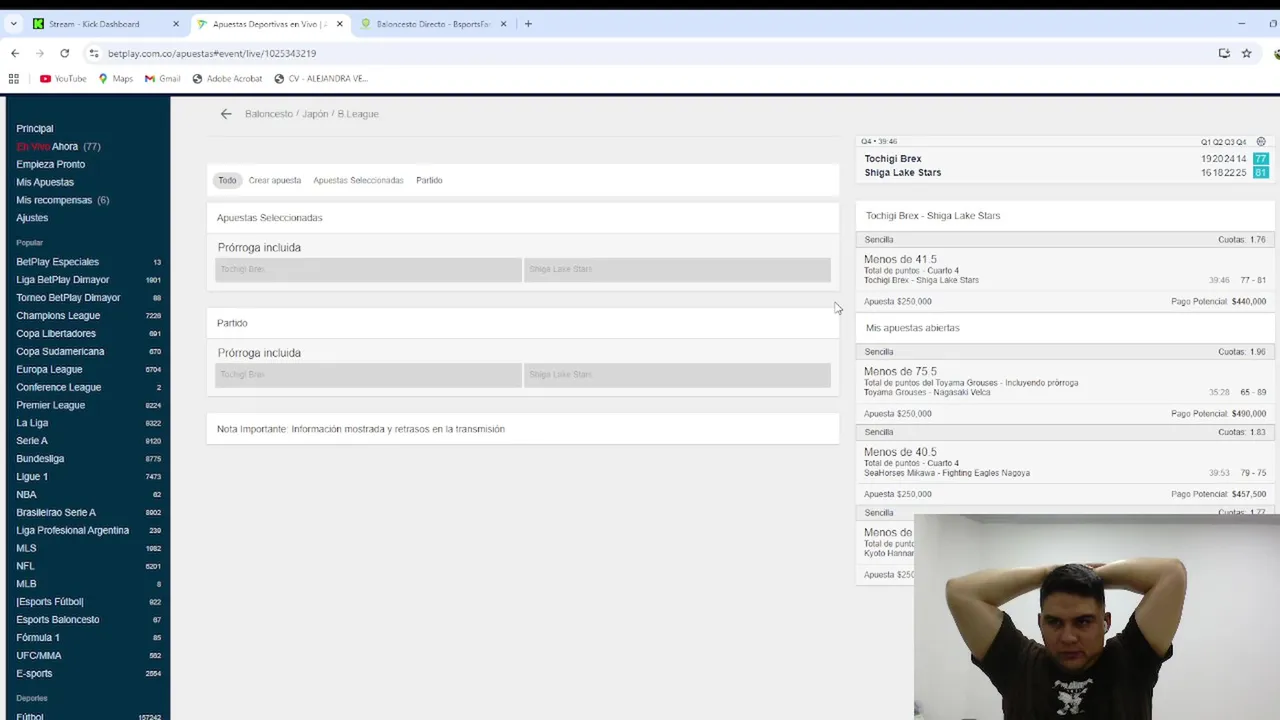Open Ajustes in sidebar
The width and height of the screenshot is (1280, 720).
coord(32,218)
